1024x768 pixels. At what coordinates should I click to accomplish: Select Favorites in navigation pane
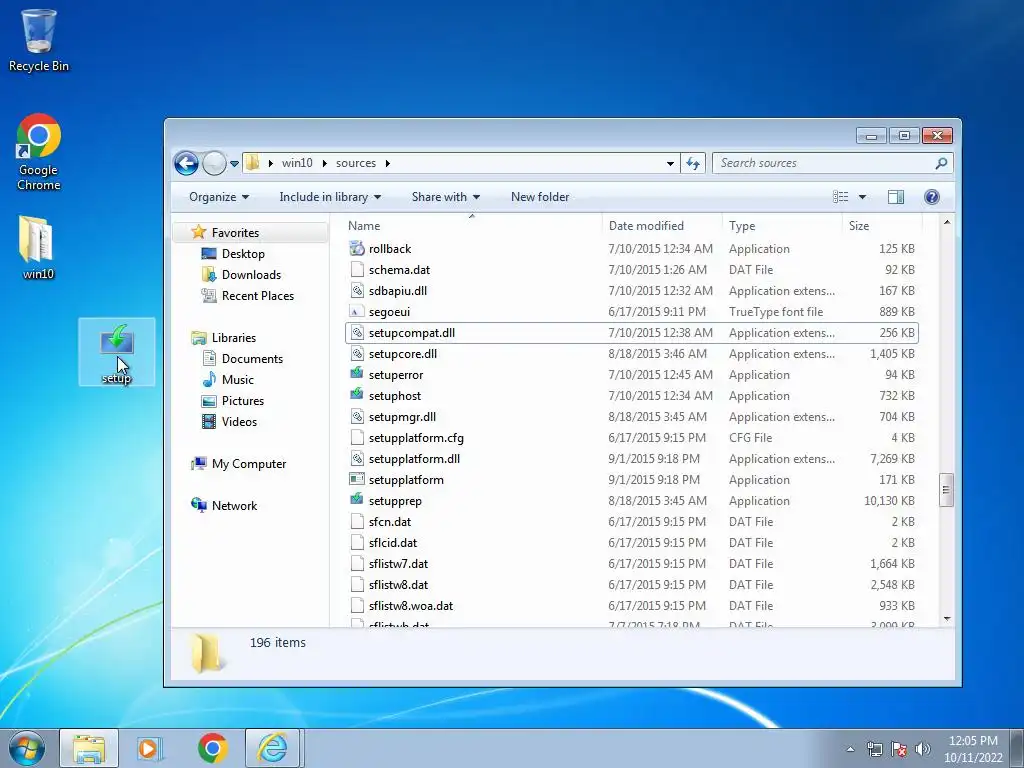point(235,233)
